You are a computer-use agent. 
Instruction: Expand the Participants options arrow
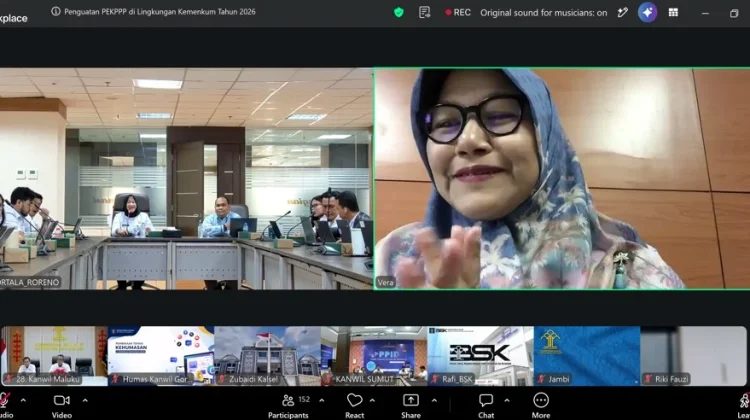click(x=321, y=400)
